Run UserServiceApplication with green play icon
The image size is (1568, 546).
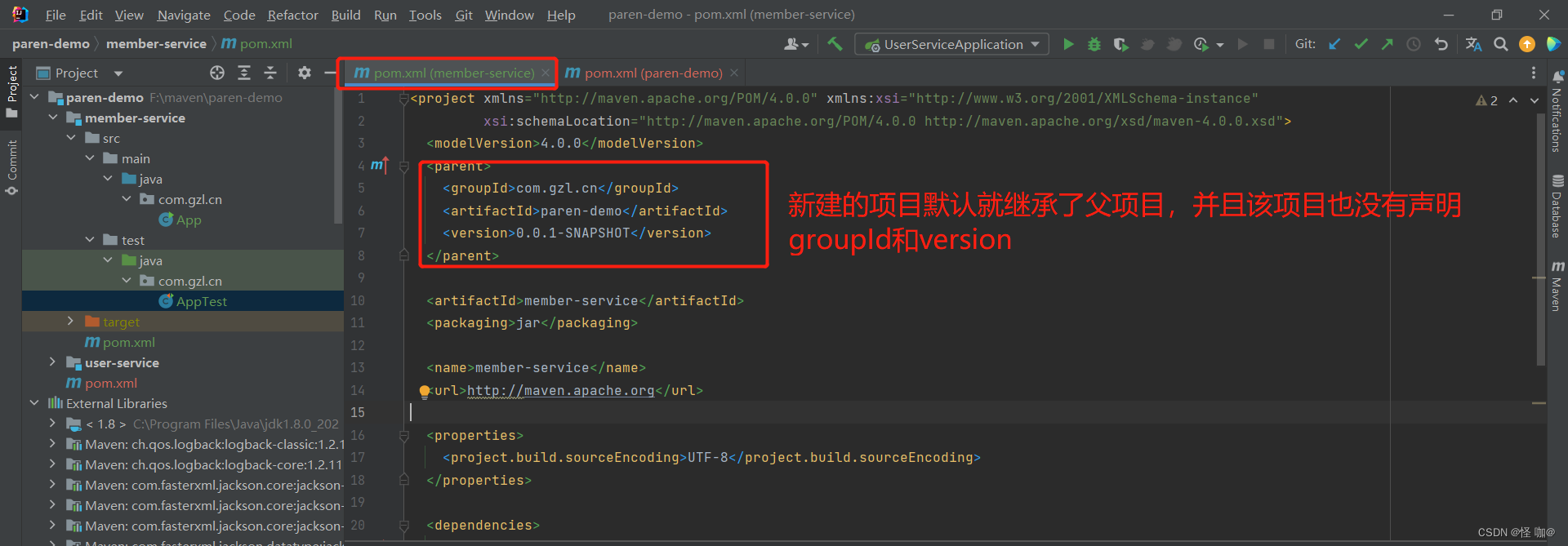click(1068, 44)
